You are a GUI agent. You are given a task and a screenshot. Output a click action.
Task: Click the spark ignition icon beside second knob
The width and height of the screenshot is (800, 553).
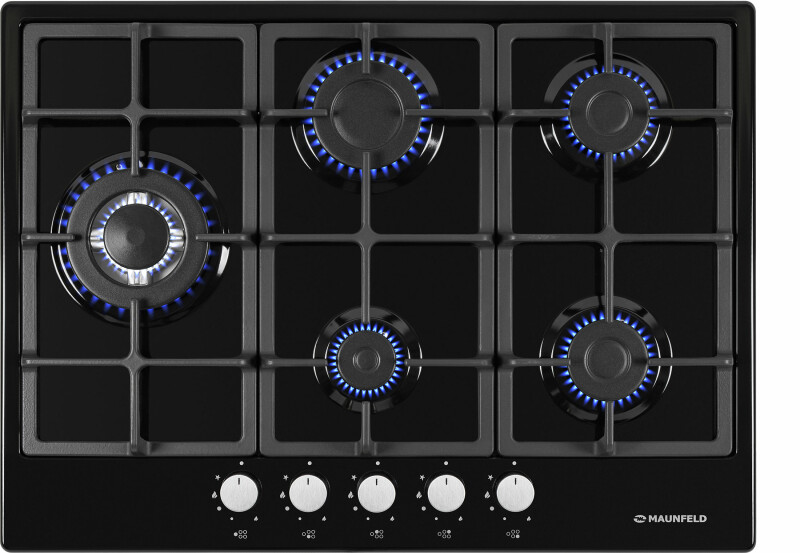pyautogui.click(x=286, y=477)
